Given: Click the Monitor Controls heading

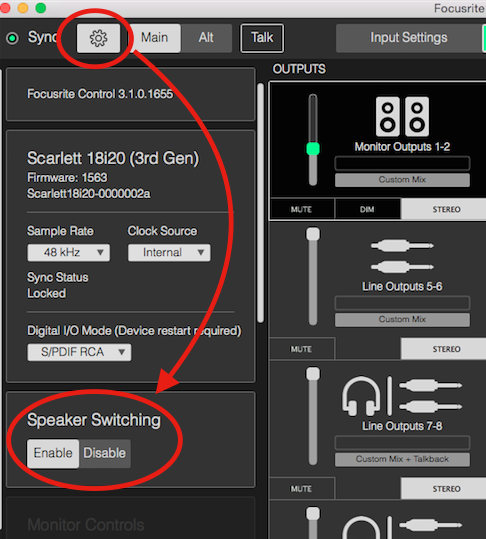Looking at the screenshot, I should click(x=86, y=525).
